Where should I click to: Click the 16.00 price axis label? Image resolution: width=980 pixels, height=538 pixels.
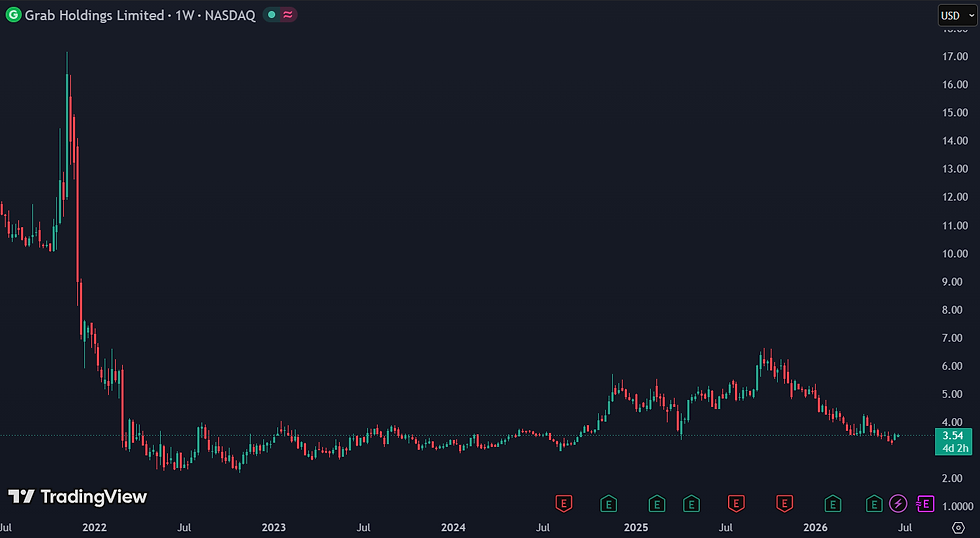[x=955, y=84]
